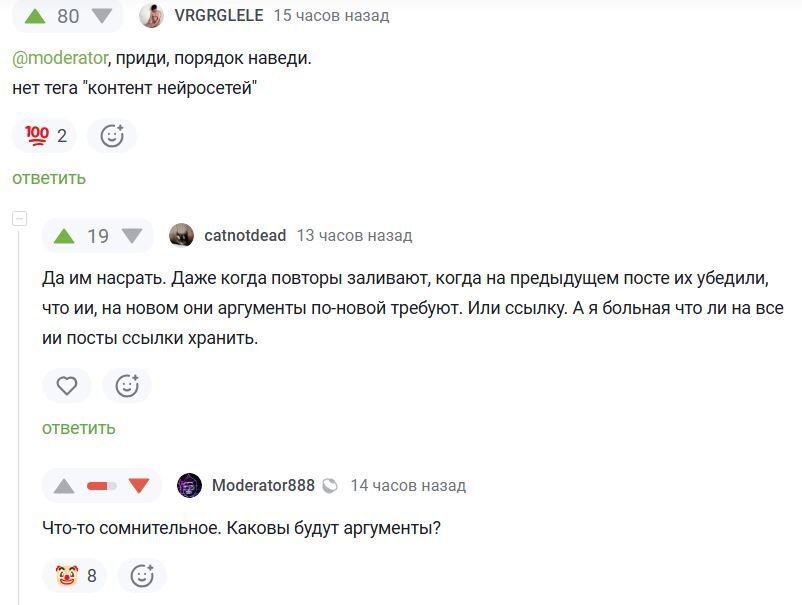Open the Moderator888 avatar thumbnail
The width and height of the screenshot is (802, 605).
189,486
